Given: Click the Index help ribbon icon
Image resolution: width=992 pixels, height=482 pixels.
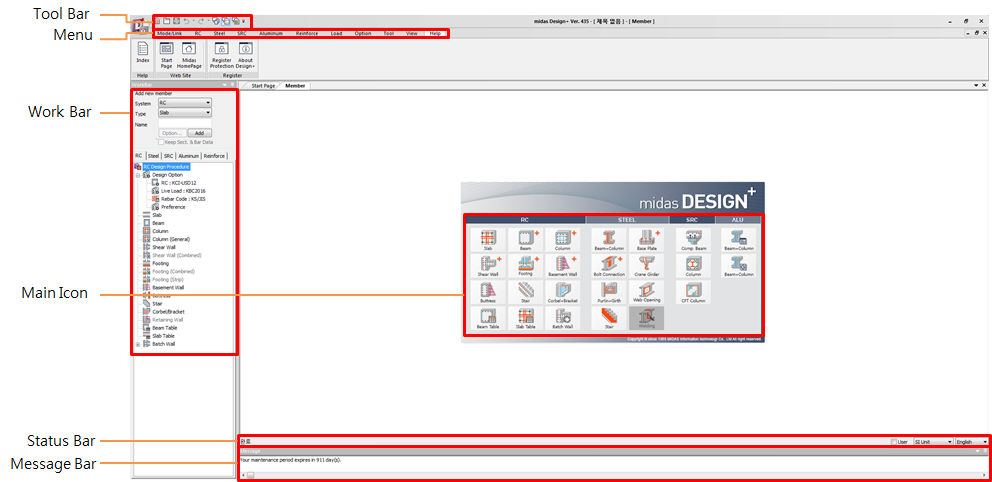Looking at the screenshot, I should coord(143,54).
